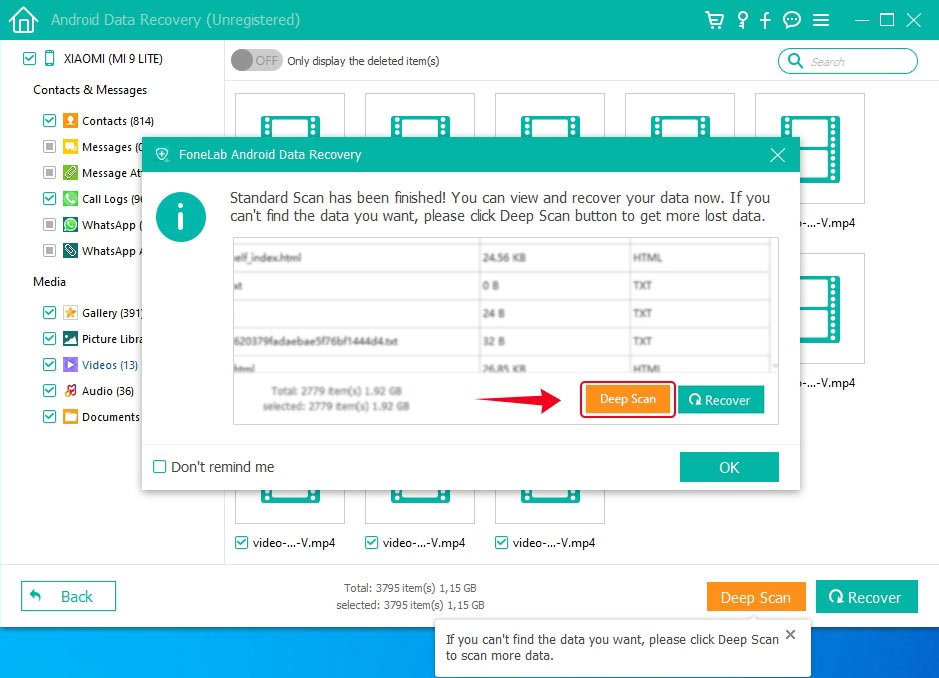939x678 pixels.
Task: Turn on Only display deleted items toggle
Action: (x=256, y=60)
